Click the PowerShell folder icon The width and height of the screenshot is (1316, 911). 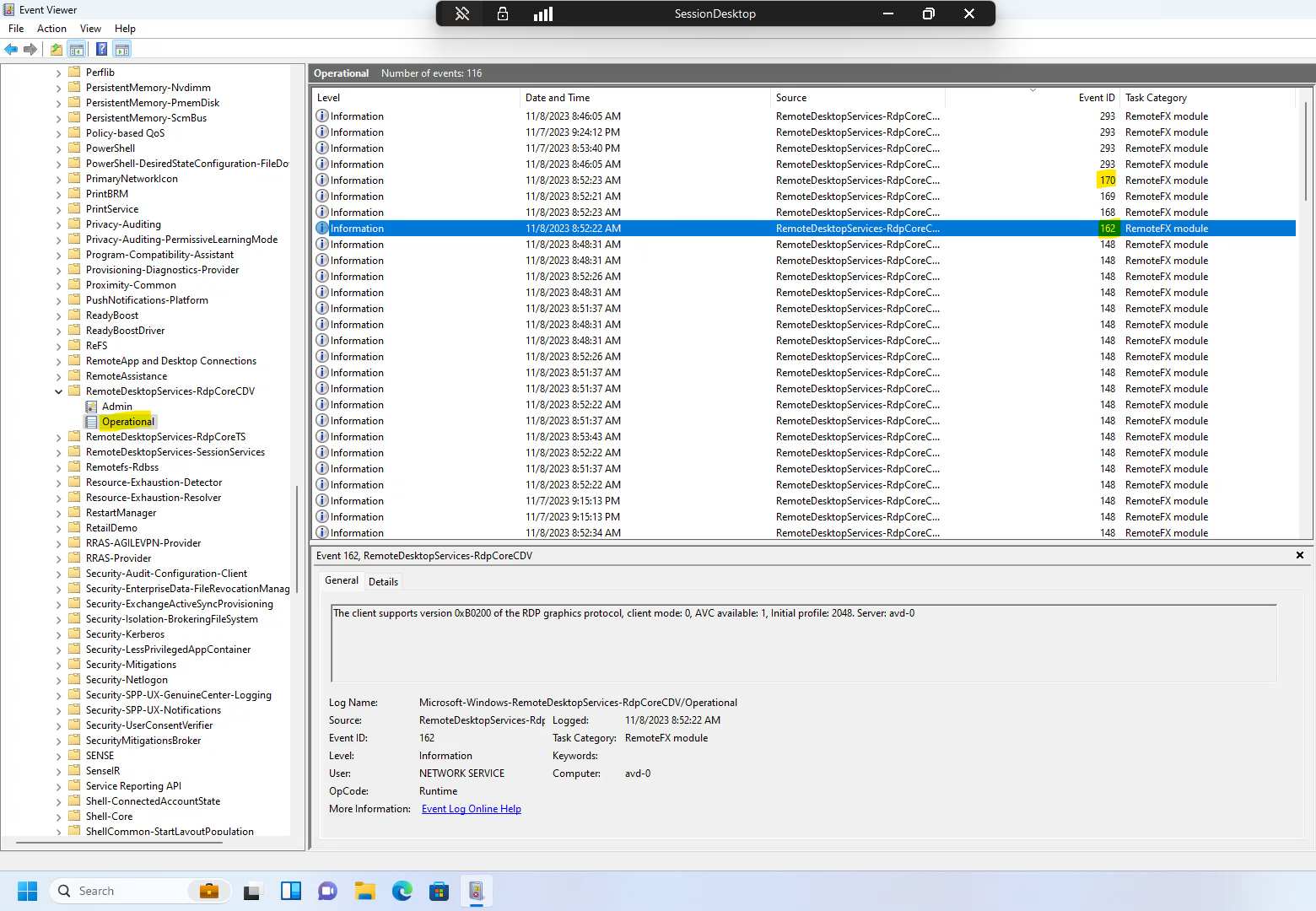point(74,148)
